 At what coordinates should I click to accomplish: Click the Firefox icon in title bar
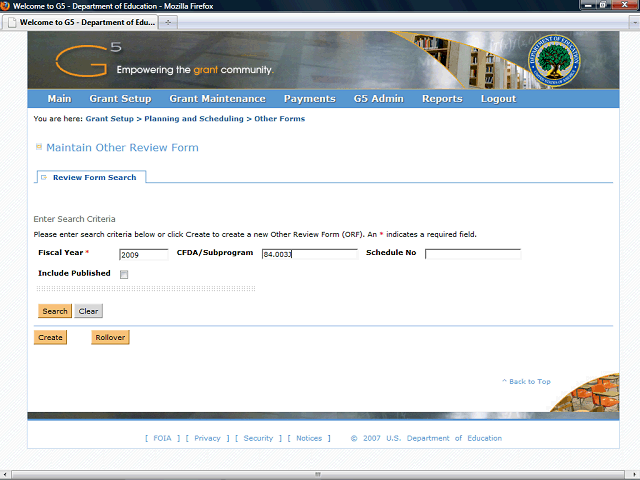(x=5, y=6)
